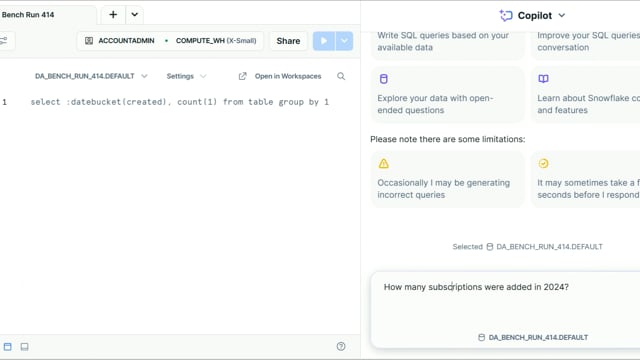Open a new worksheet tab with plus icon

coord(113,15)
